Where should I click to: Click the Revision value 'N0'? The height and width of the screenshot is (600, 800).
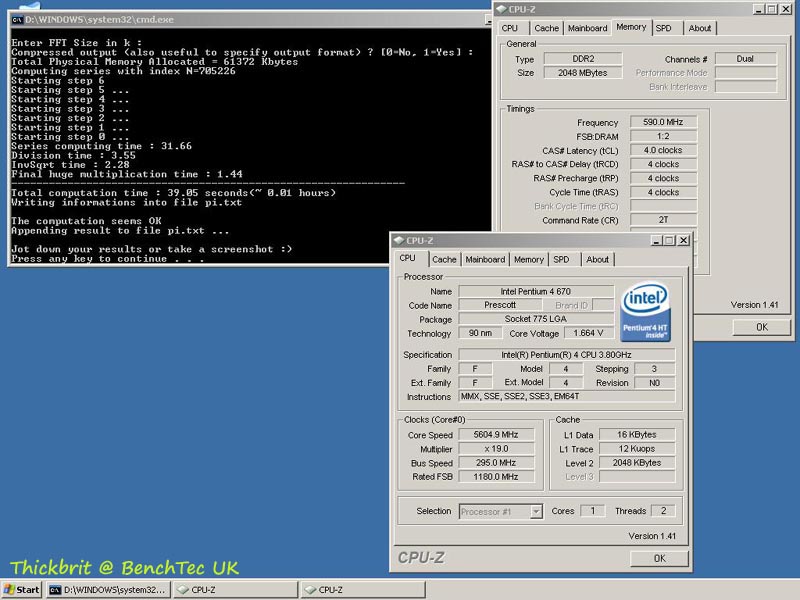(x=655, y=383)
